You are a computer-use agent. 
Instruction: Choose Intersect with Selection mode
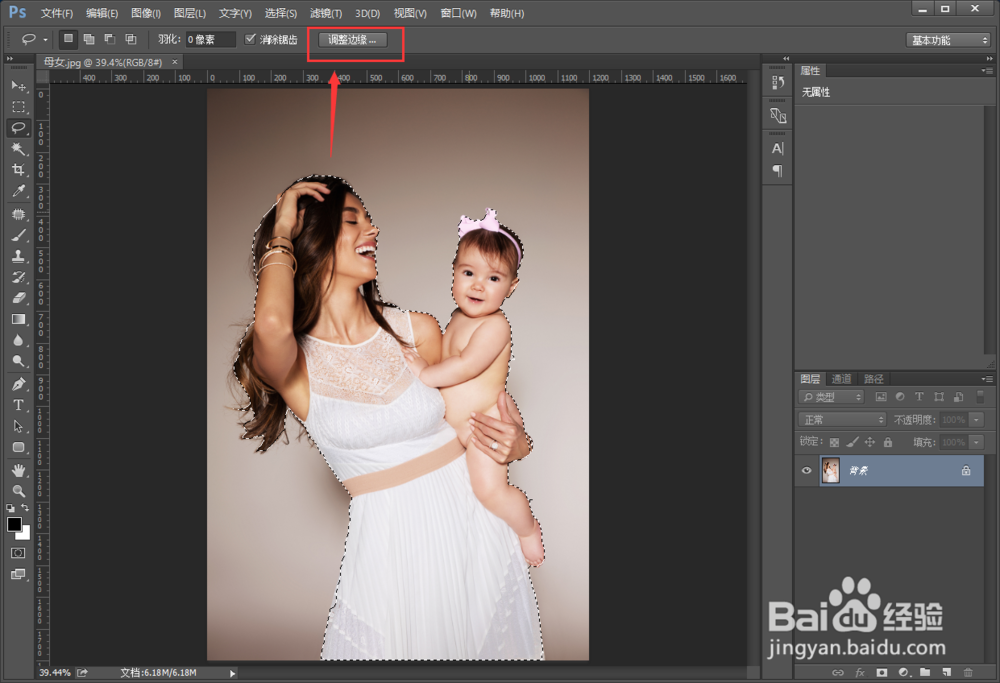click(131, 39)
